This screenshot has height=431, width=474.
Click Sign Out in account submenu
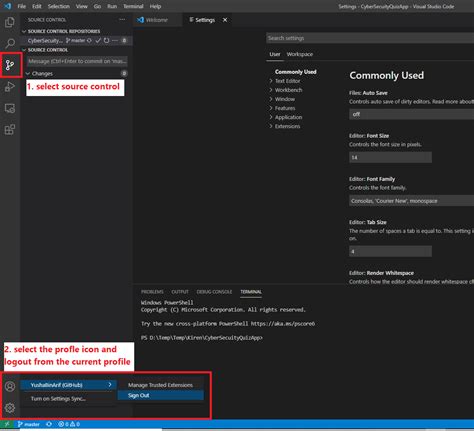(161, 395)
